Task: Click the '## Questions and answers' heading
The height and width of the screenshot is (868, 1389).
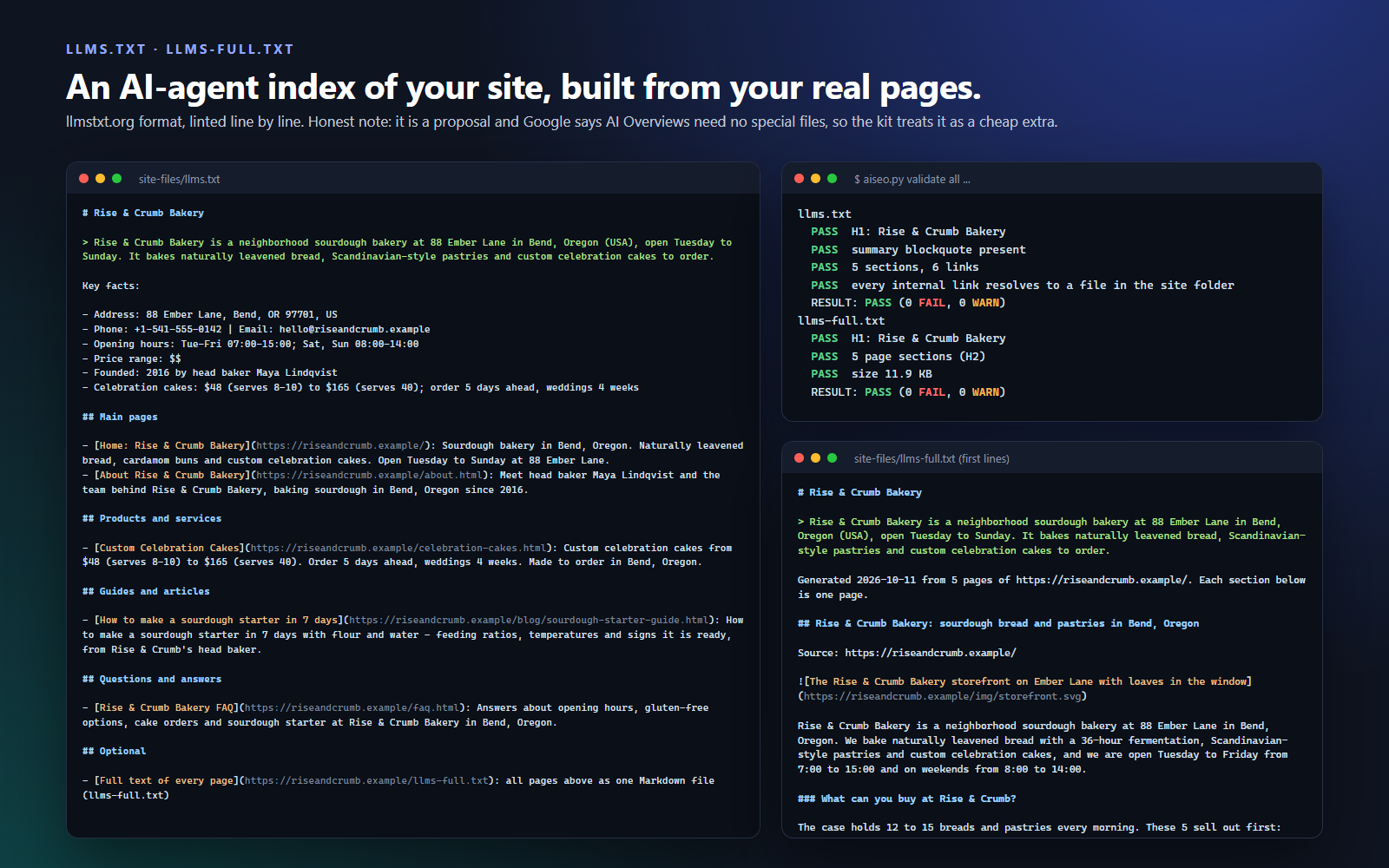Action: point(152,680)
